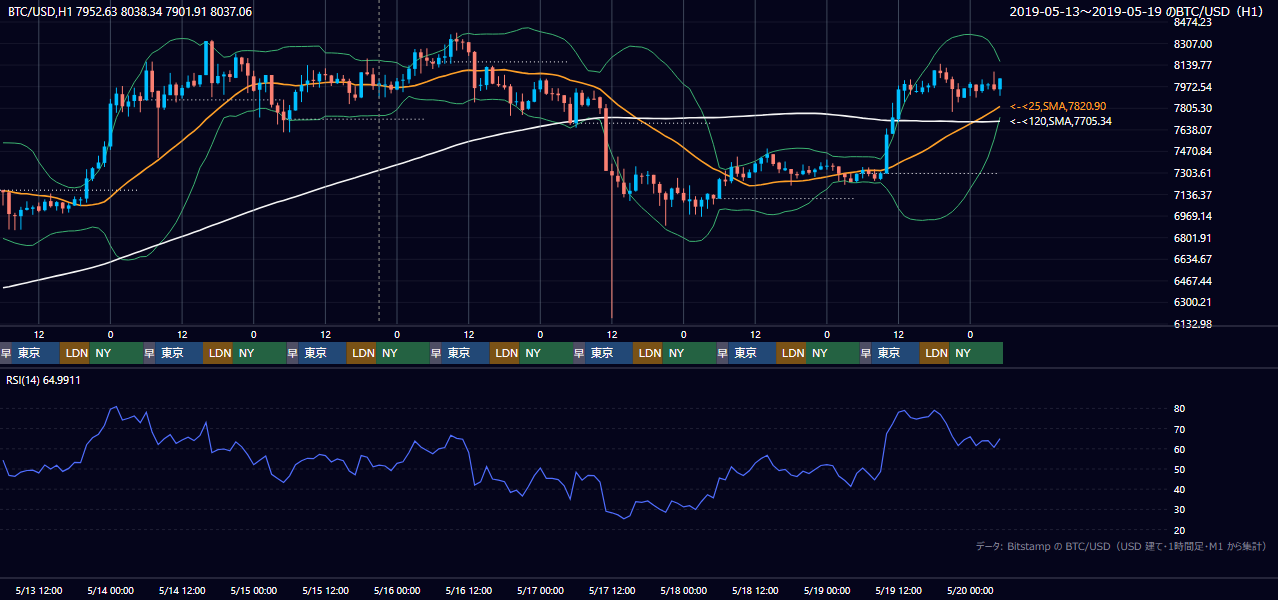Image resolution: width=1278 pixels, height=600 pixels.
Task: Select the 5/15 00:00 date label
Action: [253, 591]
